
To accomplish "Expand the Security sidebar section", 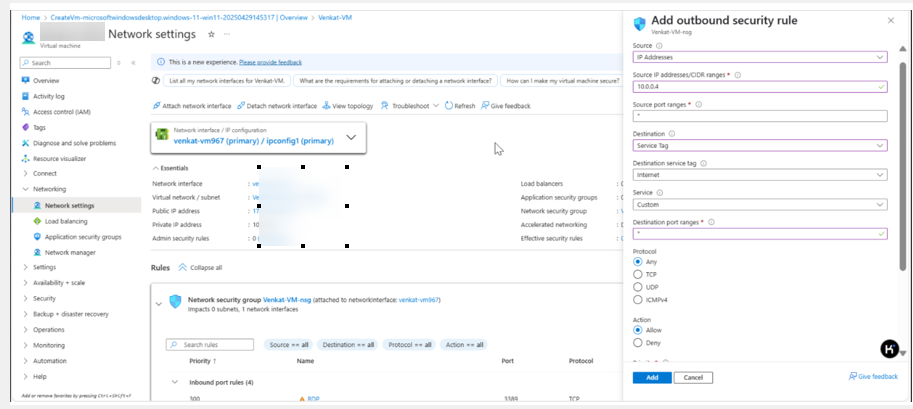I will tap(25, 298).
